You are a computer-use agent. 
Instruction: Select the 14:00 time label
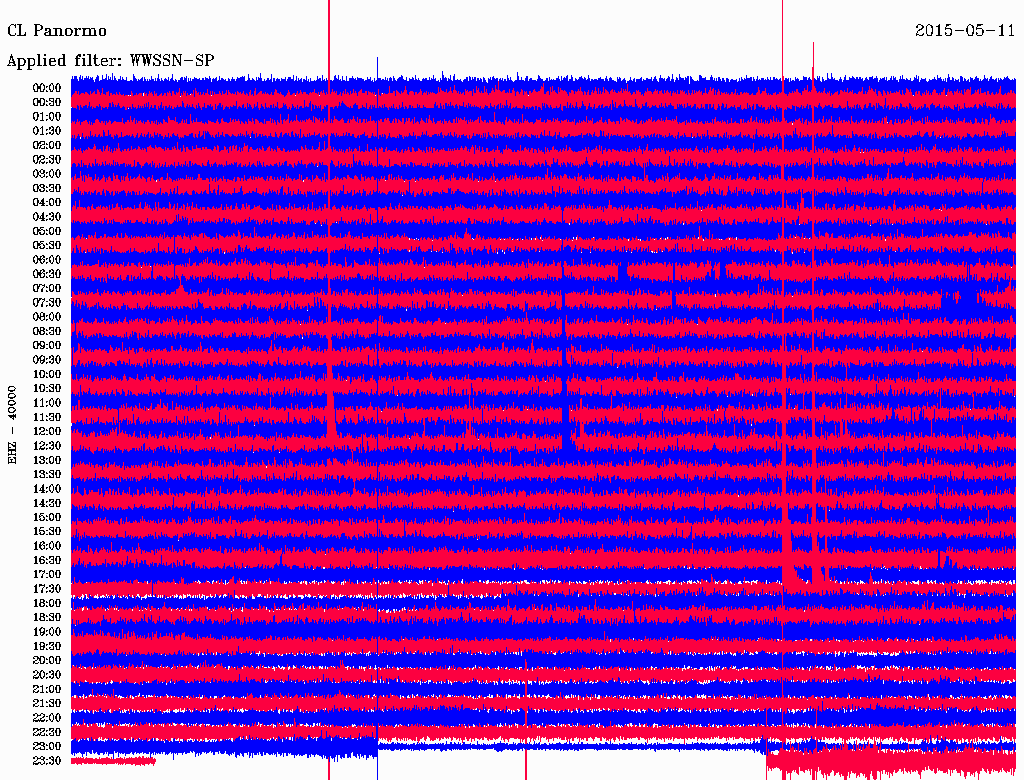47,489
